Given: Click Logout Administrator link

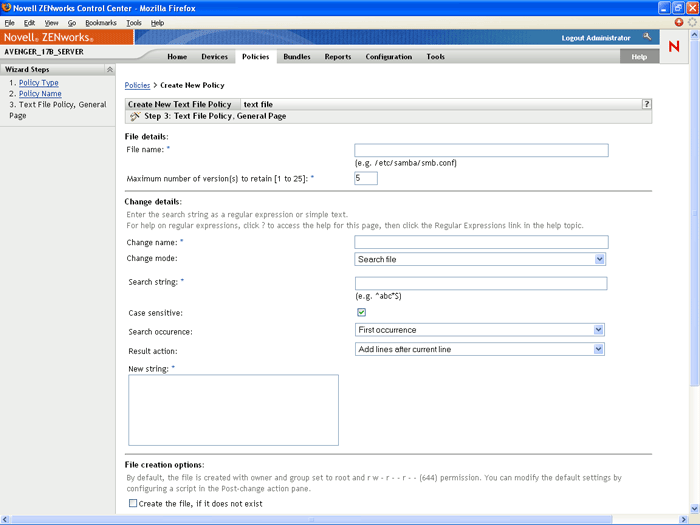Looking at the screenshot, I should [596, 38].
